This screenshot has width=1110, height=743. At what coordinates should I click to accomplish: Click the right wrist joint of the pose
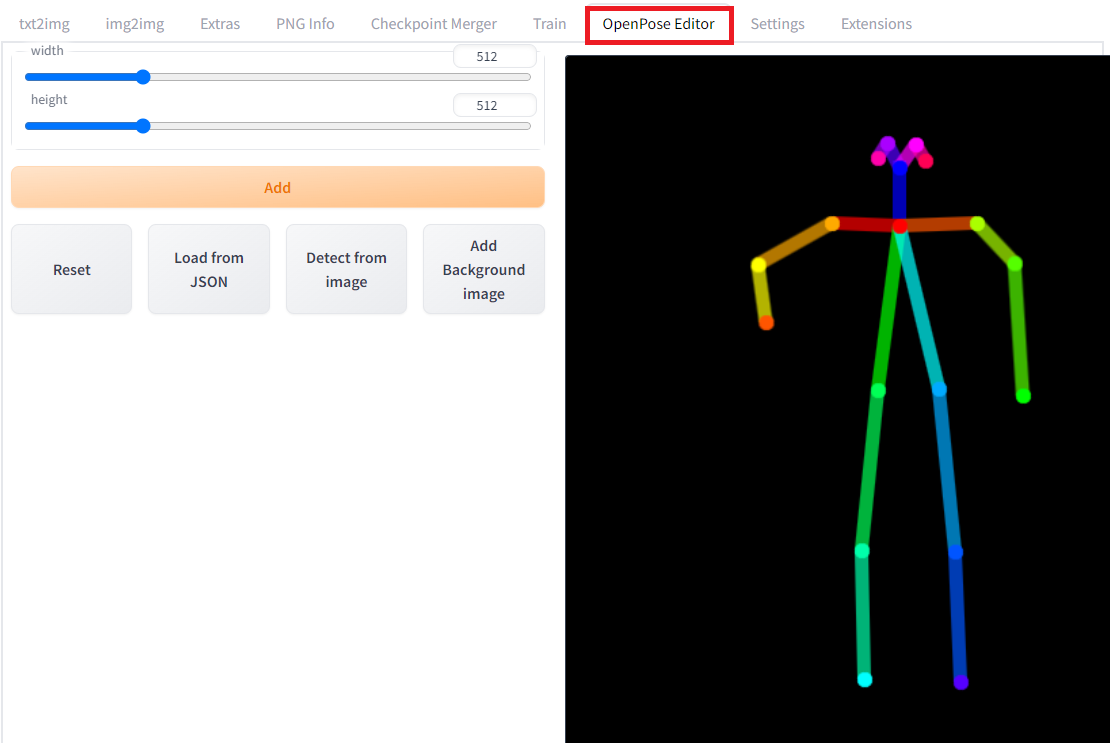tap(766, 321)
